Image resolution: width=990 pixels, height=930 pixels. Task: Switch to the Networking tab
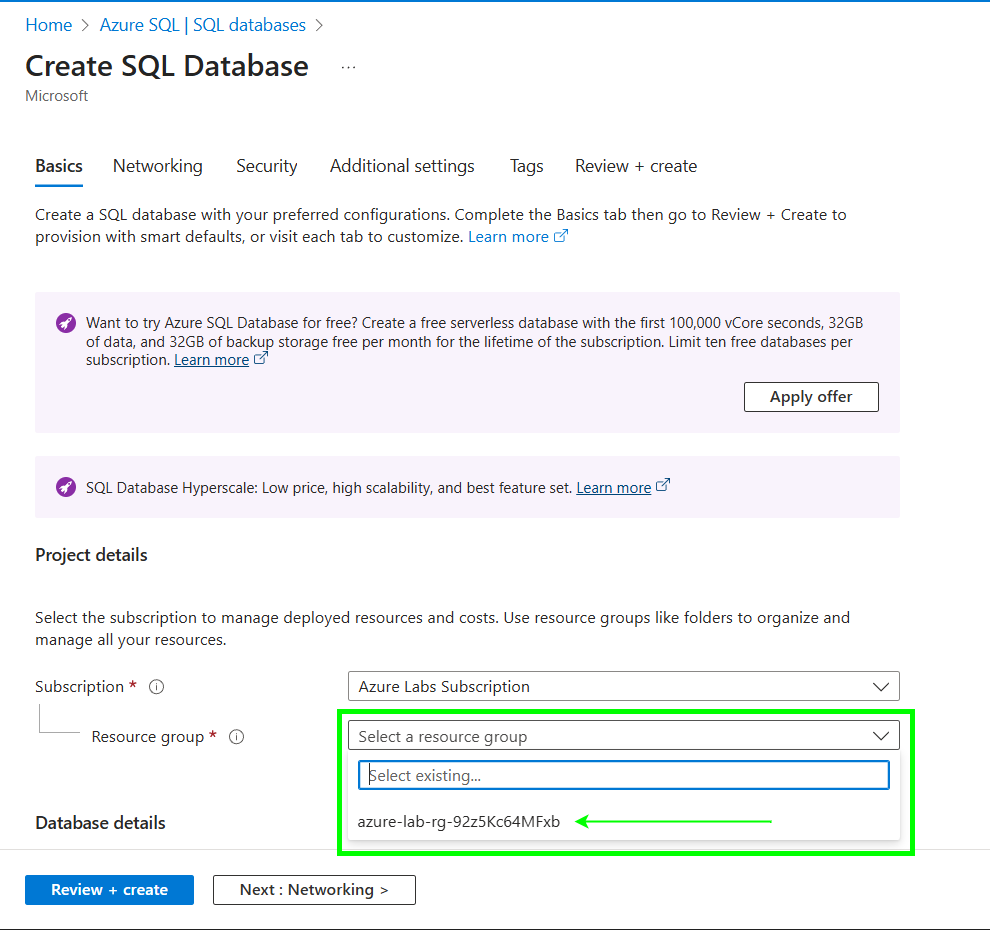tap(158, 166)
